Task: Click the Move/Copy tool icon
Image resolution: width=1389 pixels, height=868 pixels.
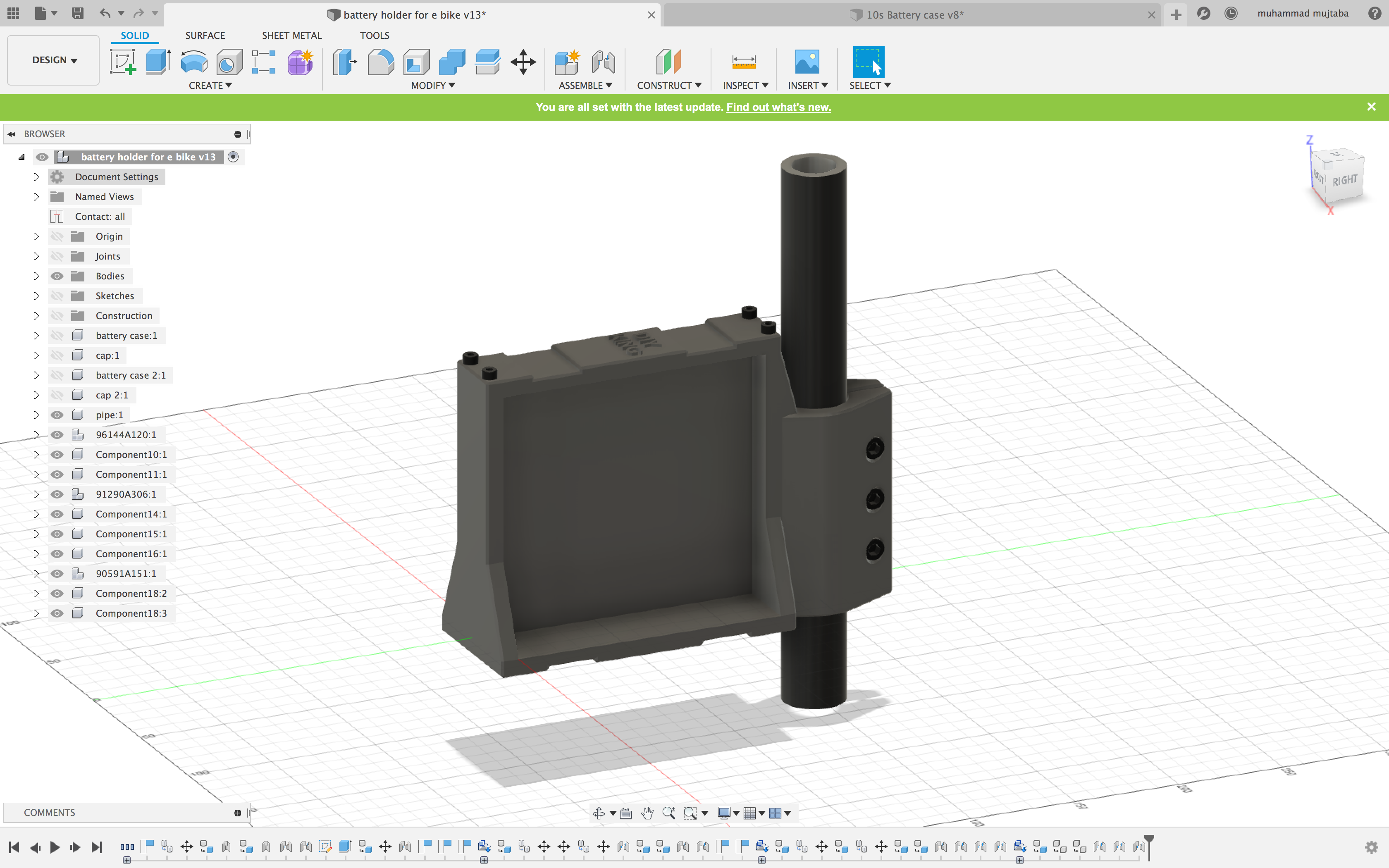Action: tap(523, 62)
